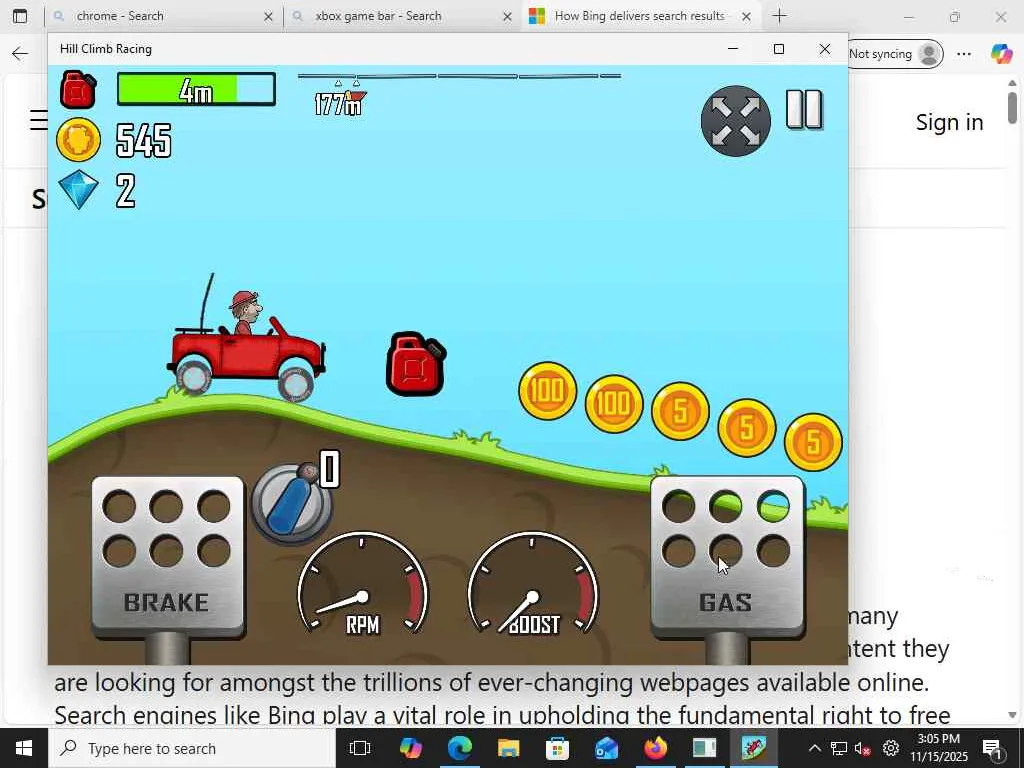Open Microsoft Store from the taskbar
The image size is (1024, 768).
point(558,748)
